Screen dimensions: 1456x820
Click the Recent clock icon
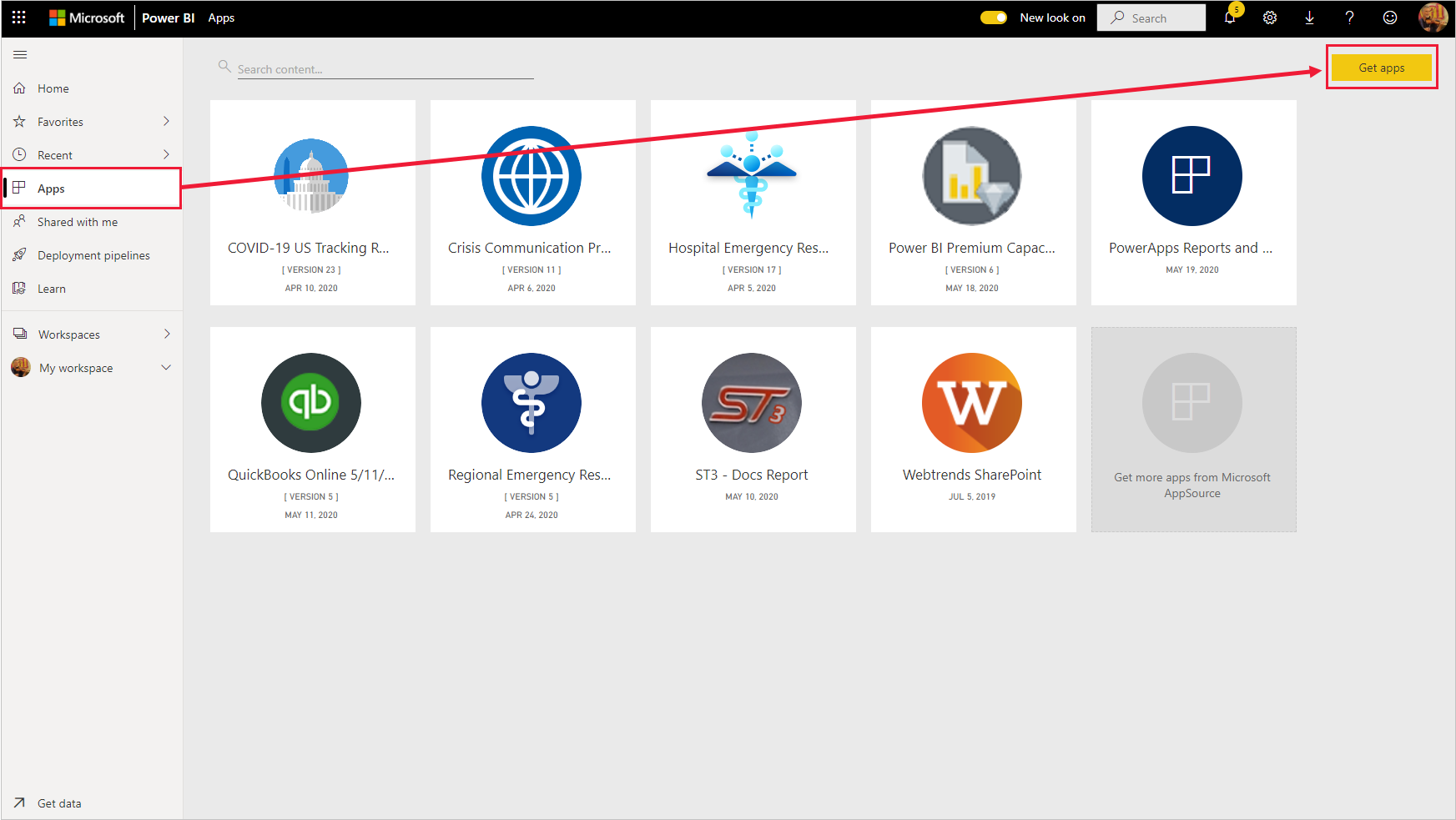pyautogui.click(x=20, y=154)
